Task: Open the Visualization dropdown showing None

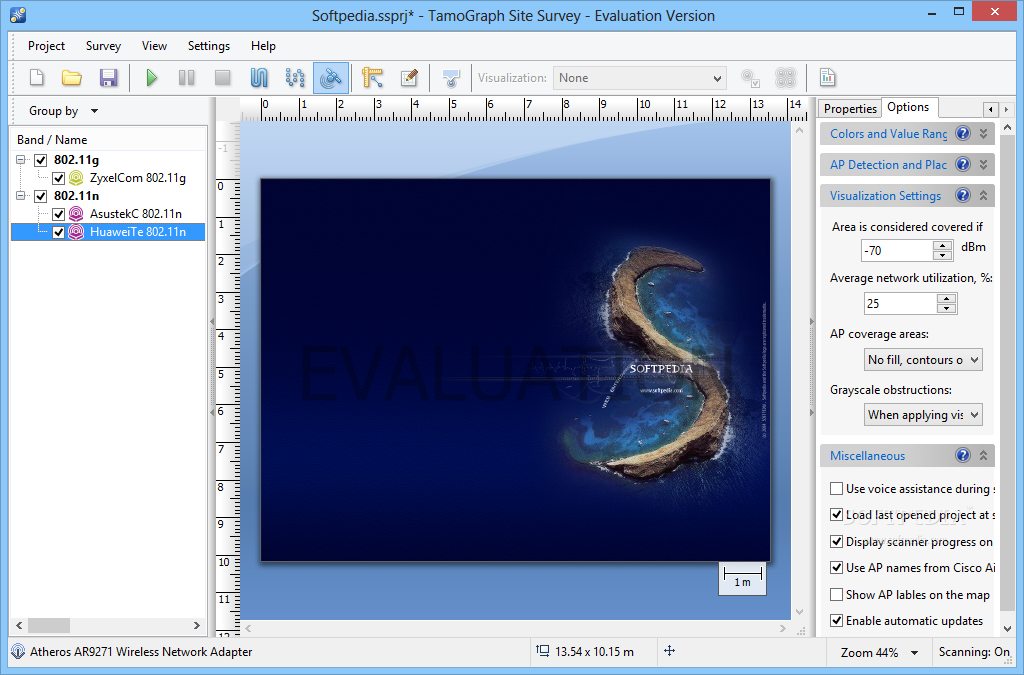Action: click(640, 78)
